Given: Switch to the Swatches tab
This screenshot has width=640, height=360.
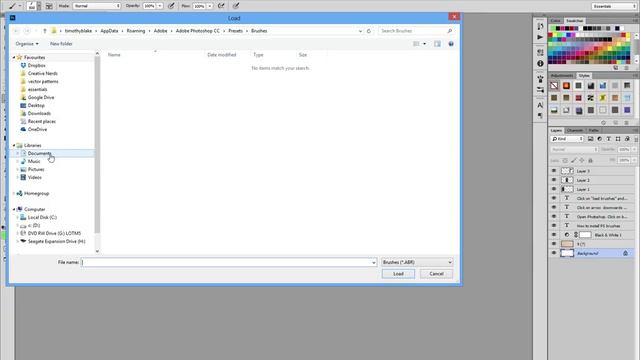Looking at the screenshot, I should click(x=575, y=21).
